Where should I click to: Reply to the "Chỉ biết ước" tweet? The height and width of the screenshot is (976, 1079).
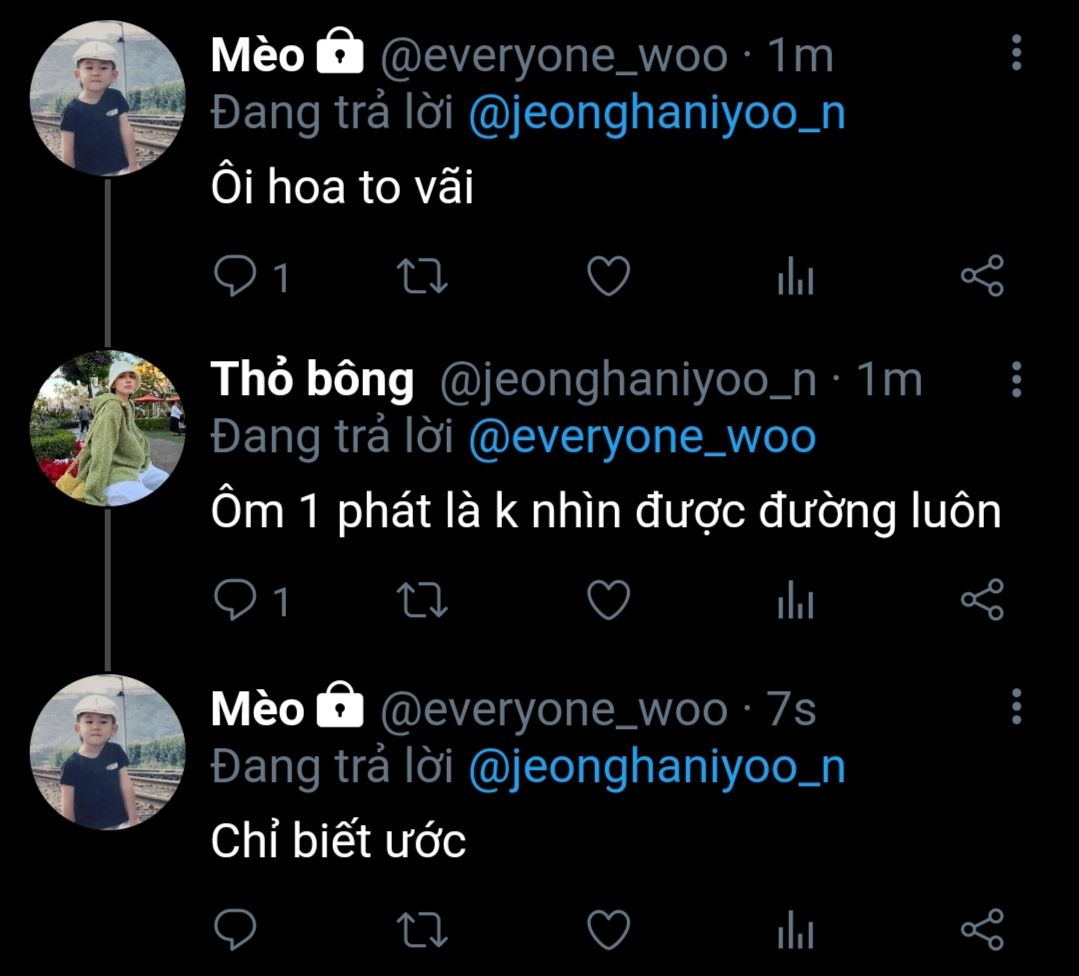[235, 929]
